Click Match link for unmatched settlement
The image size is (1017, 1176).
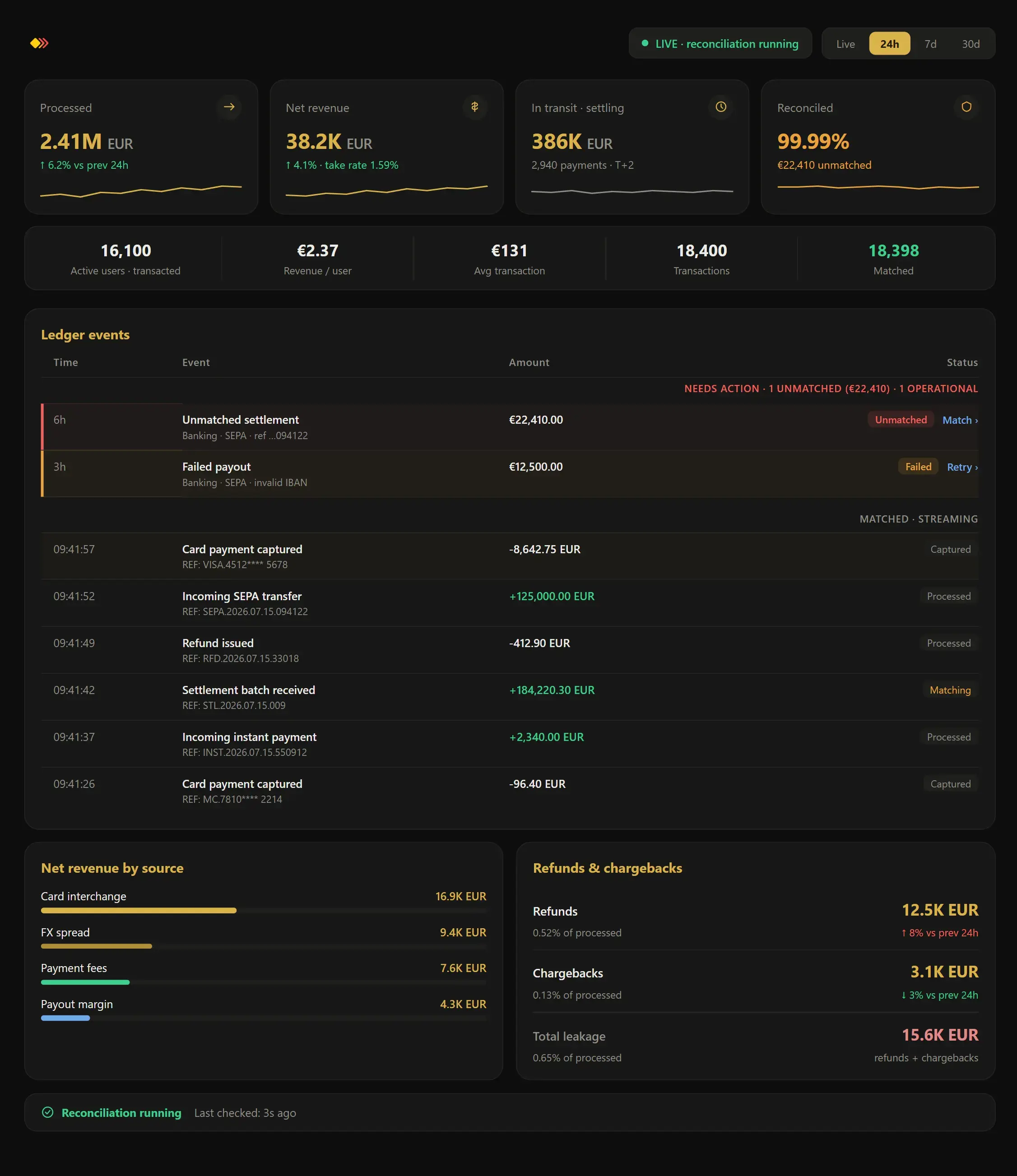(x=960, y=420)
